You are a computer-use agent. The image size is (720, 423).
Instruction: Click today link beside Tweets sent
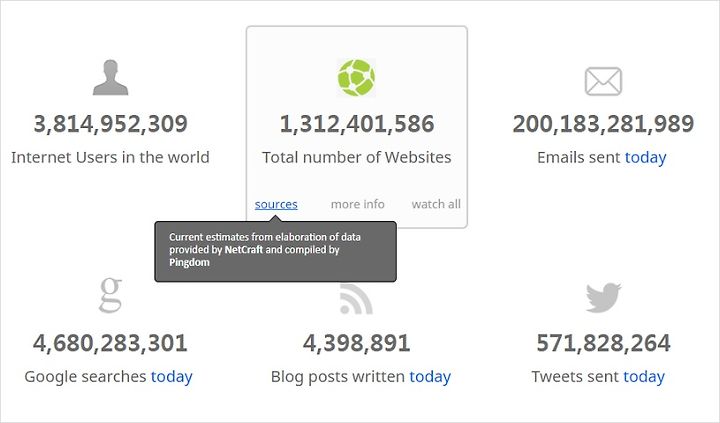[x=644, y=376]
